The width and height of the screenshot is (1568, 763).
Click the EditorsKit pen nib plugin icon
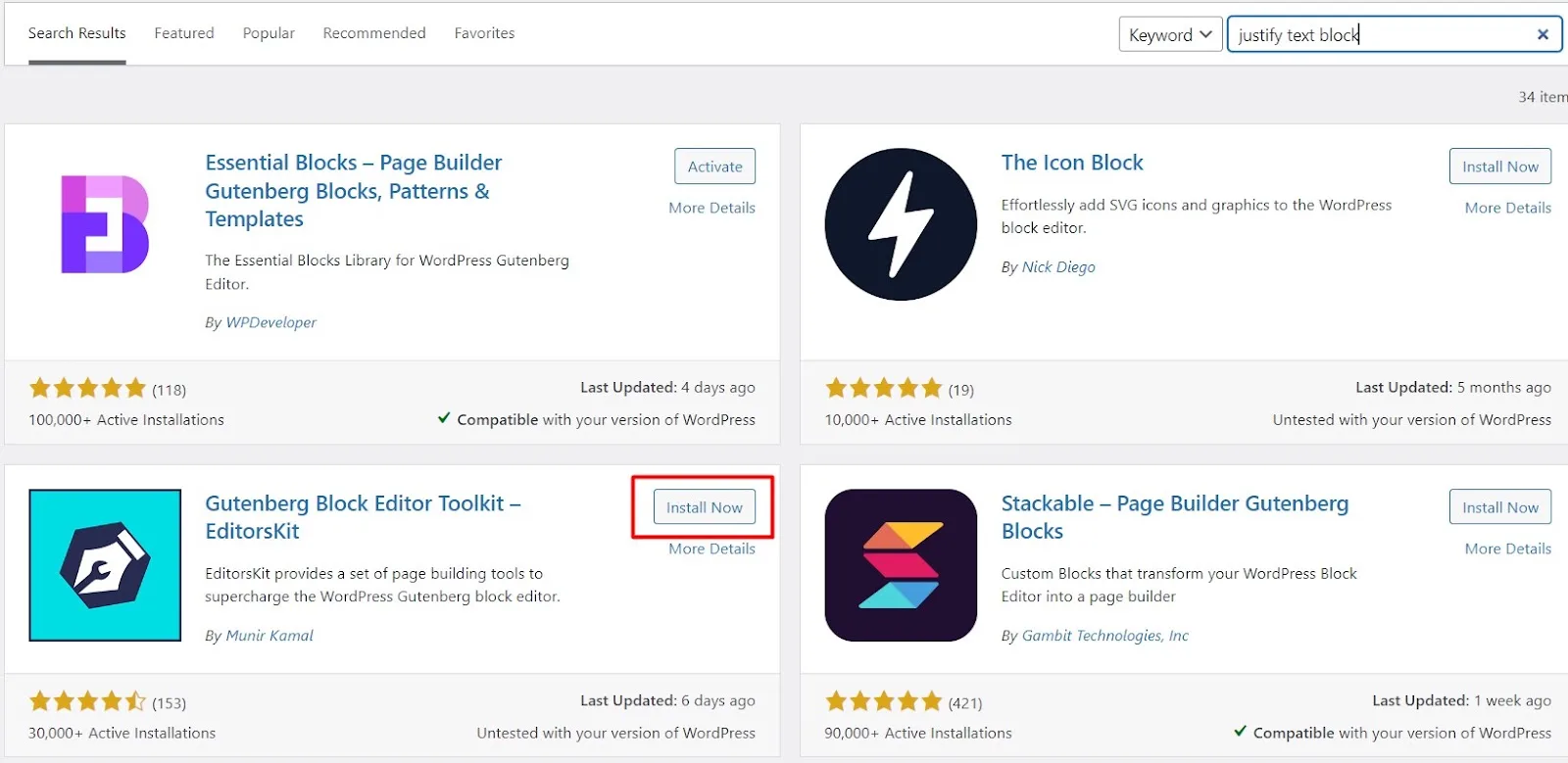click(105, 565)
